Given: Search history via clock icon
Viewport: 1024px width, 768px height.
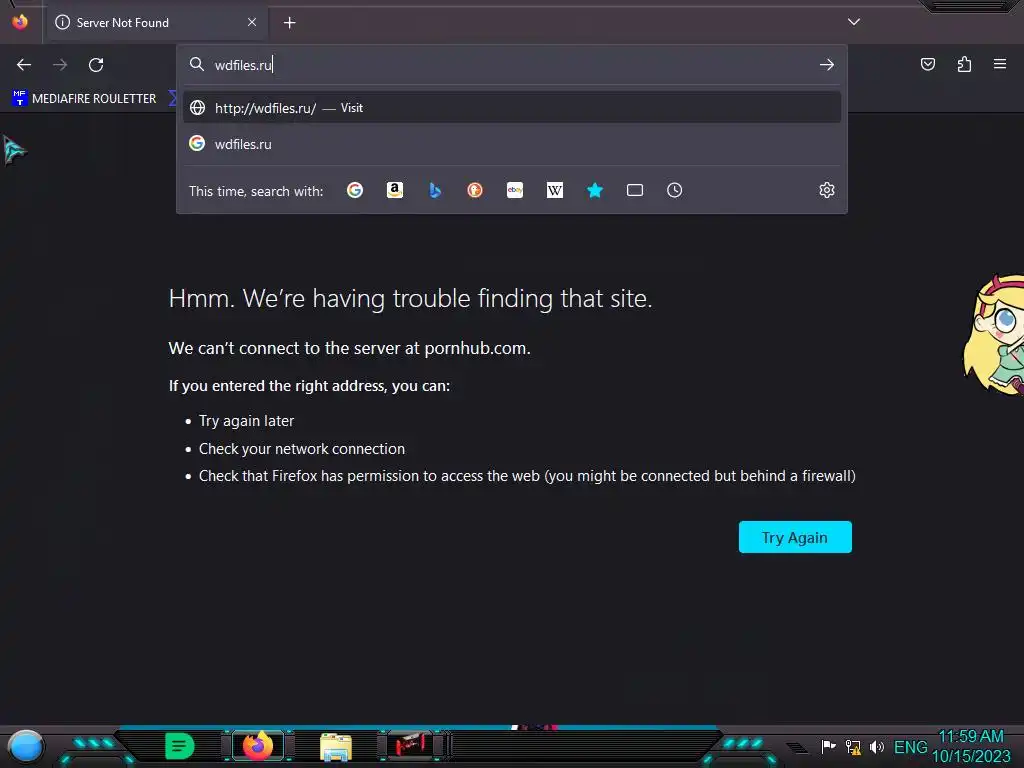Looking at the screenshot, I should tap(675, 190).
